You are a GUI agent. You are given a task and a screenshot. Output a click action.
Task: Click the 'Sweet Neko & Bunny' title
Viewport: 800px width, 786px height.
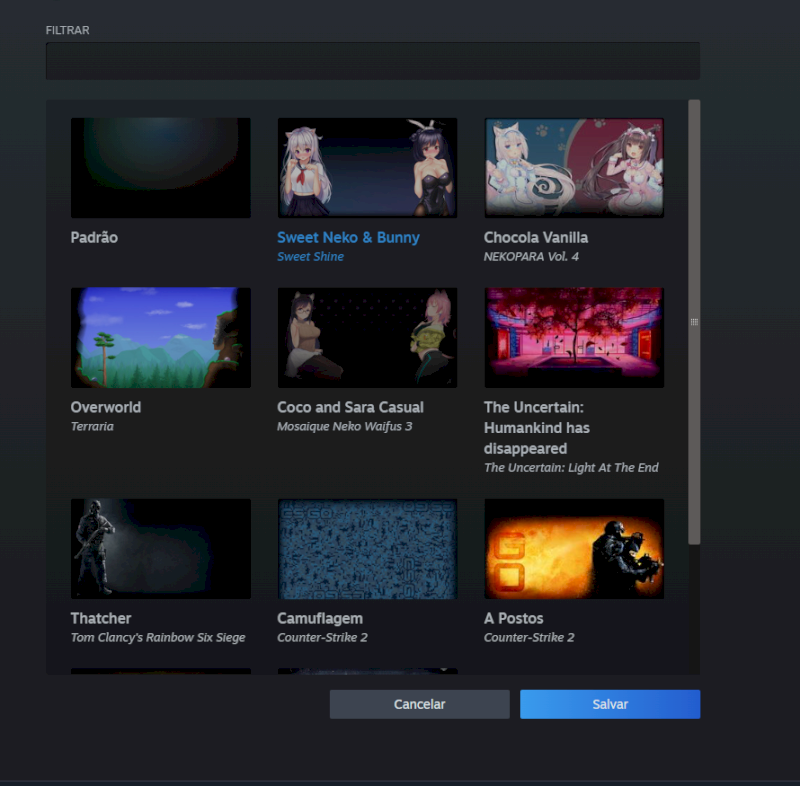(x=348, y=238)
